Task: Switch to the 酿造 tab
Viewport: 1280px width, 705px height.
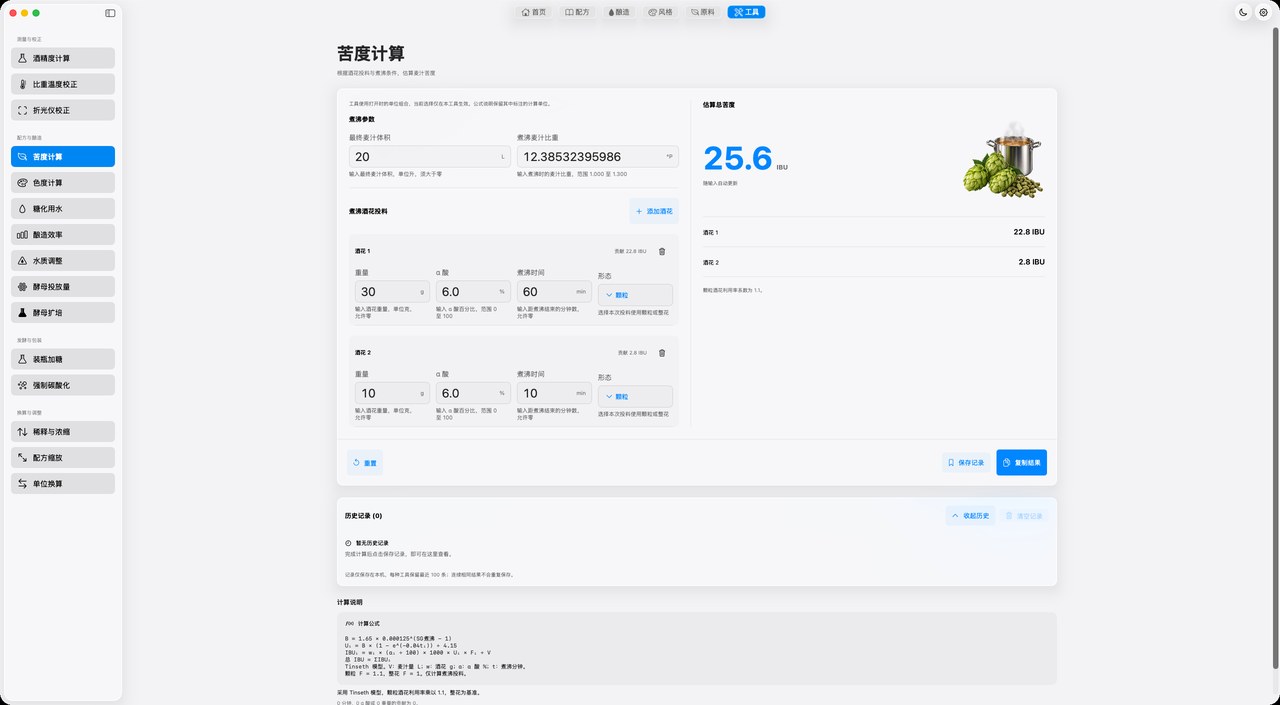Action: pyautogui.click(x=618, y=12)
